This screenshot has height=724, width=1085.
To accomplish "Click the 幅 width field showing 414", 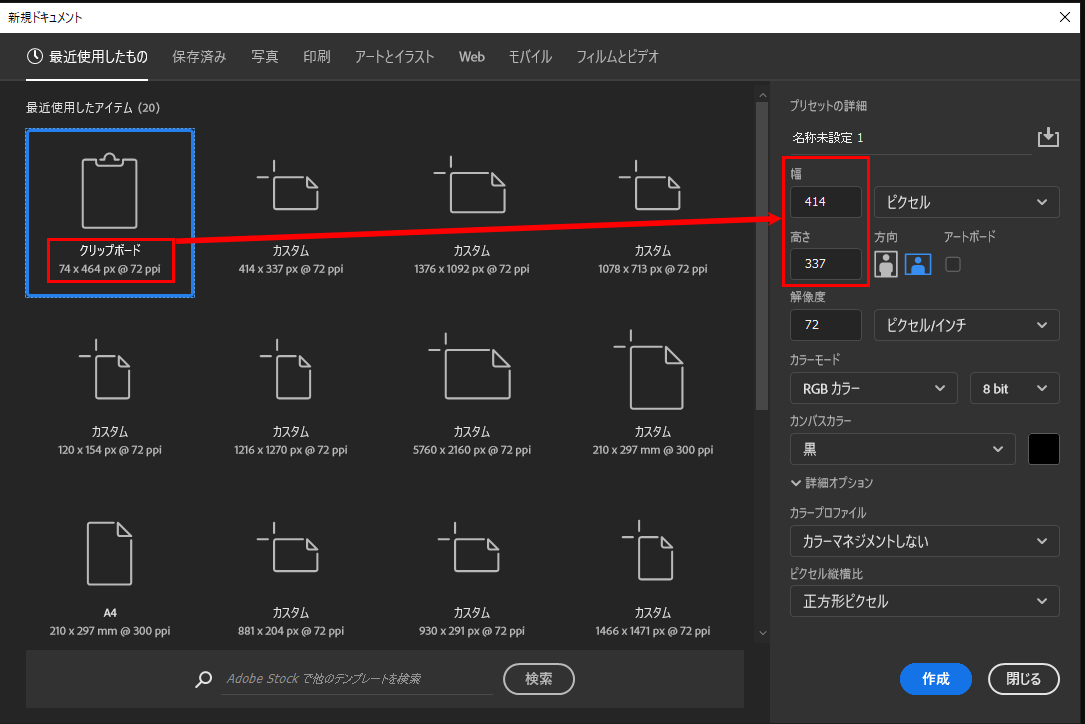I will [x=826, y=202].
